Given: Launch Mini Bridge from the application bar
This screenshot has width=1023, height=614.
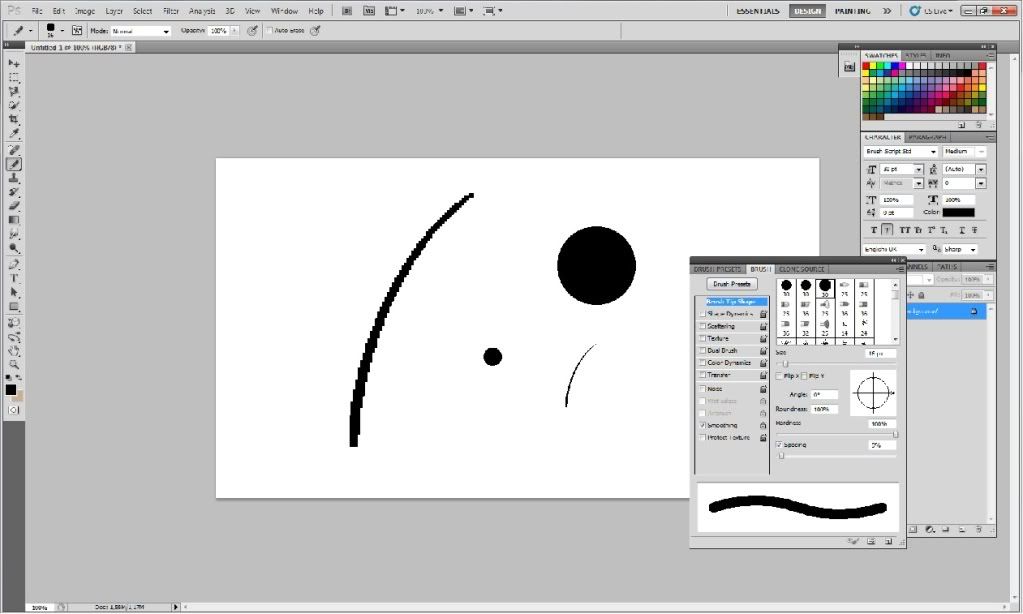Looking at the screenshot, I should [x=369, y=11].
